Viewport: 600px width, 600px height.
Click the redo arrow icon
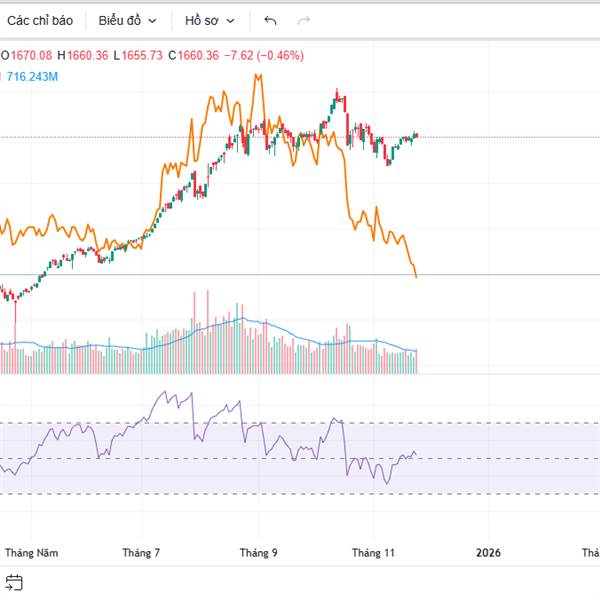point(304,20)
